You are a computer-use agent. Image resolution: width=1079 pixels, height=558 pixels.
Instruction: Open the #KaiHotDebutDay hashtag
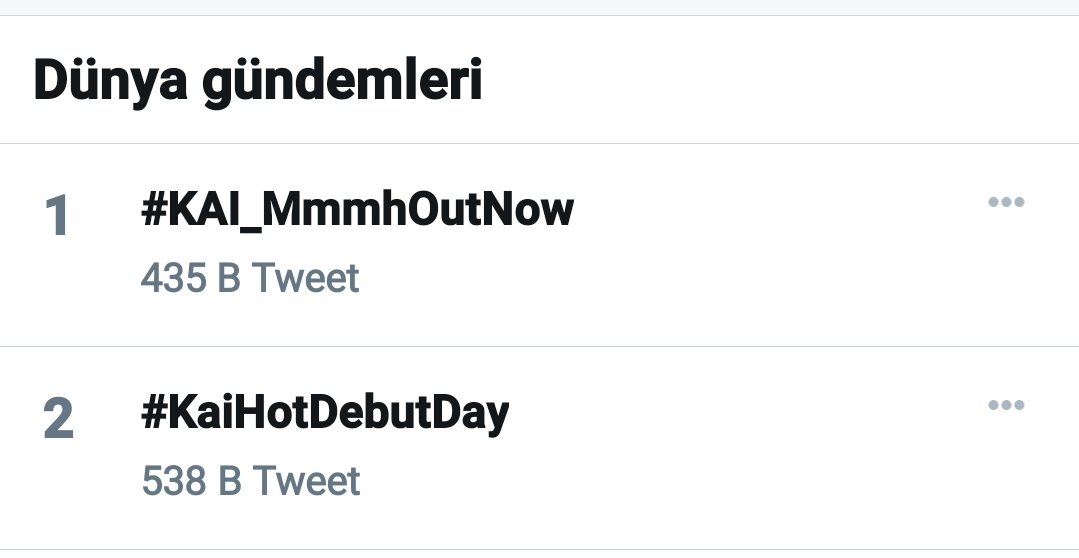click(x=325, y=412)
